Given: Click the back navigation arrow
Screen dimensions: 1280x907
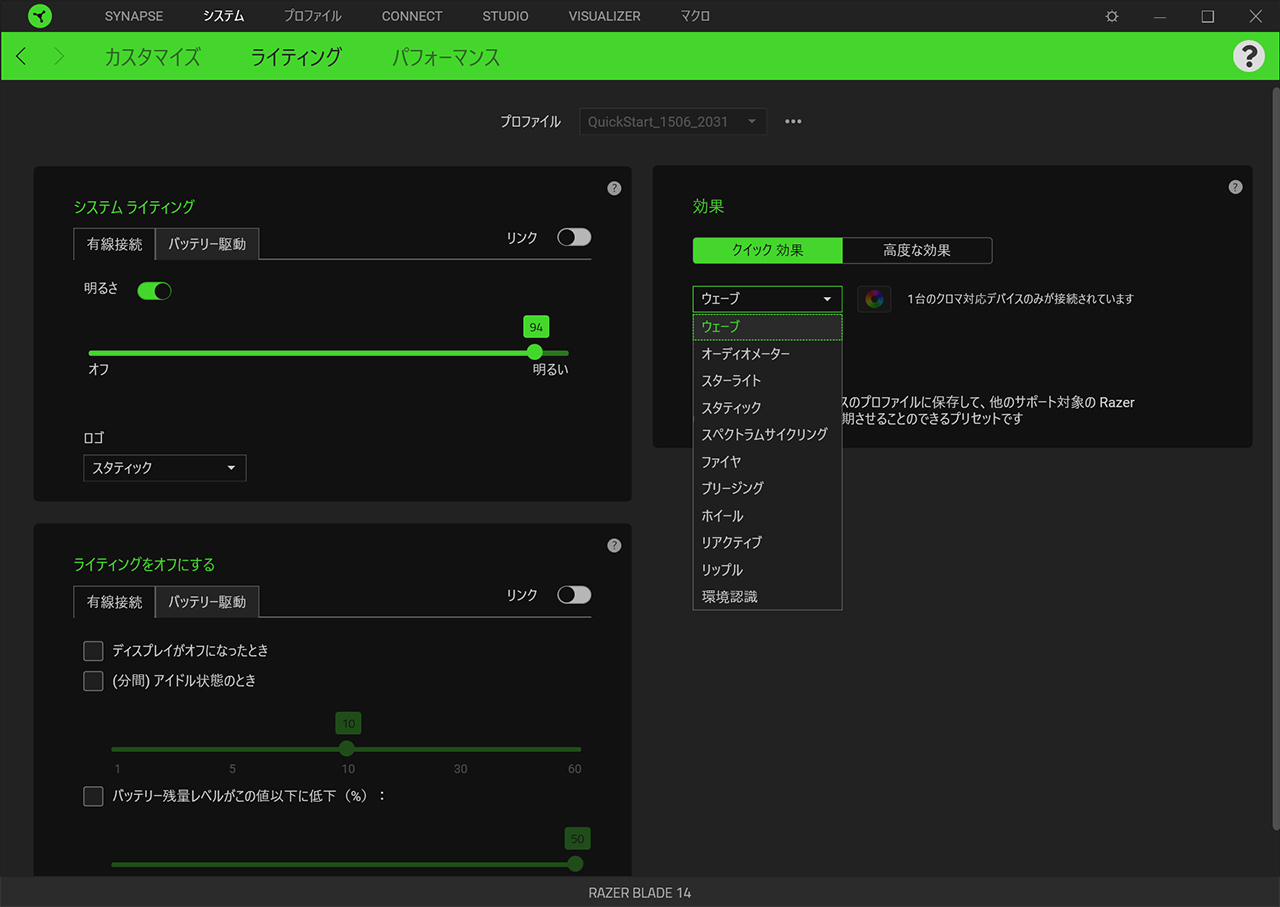Looking at the screenshot, I should pyautogui.click(x=21, y=57).
